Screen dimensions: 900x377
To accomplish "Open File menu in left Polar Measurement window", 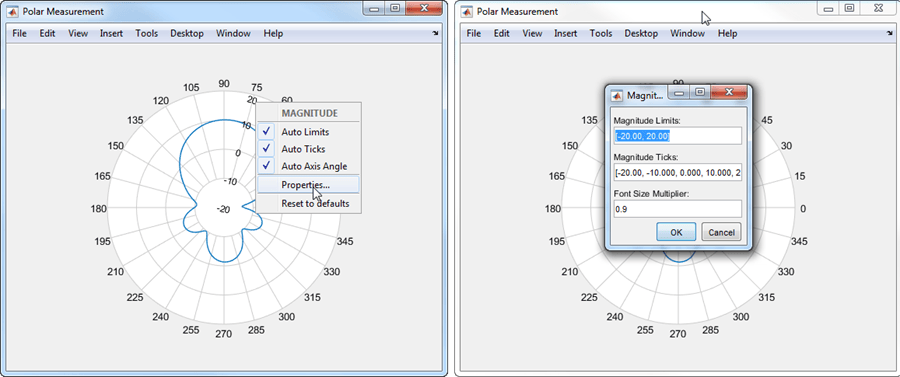I will pos(20,33).
